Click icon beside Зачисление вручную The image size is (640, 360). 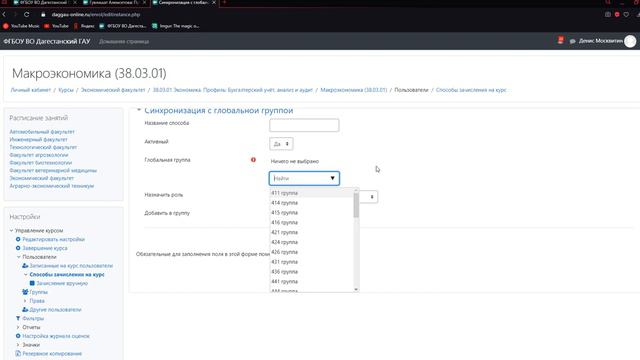(x=32, y=283)
